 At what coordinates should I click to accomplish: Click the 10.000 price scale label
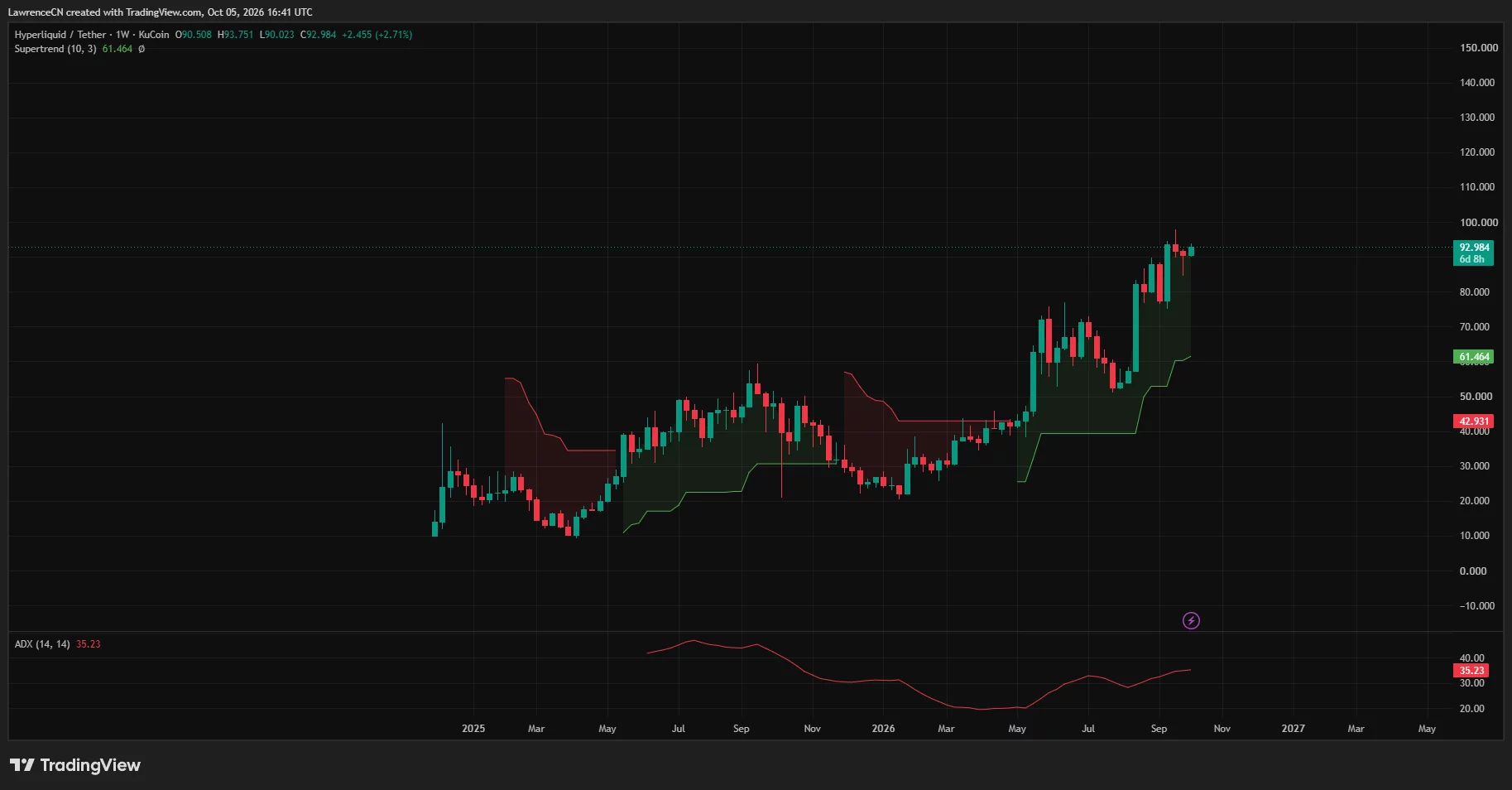[x=1475, y=536]
